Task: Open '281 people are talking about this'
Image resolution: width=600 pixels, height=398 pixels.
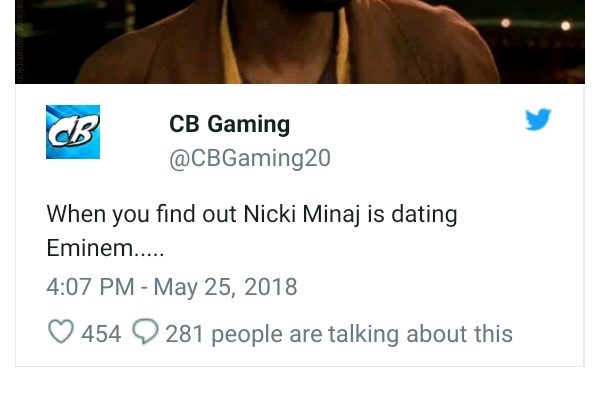Action: 339,334
